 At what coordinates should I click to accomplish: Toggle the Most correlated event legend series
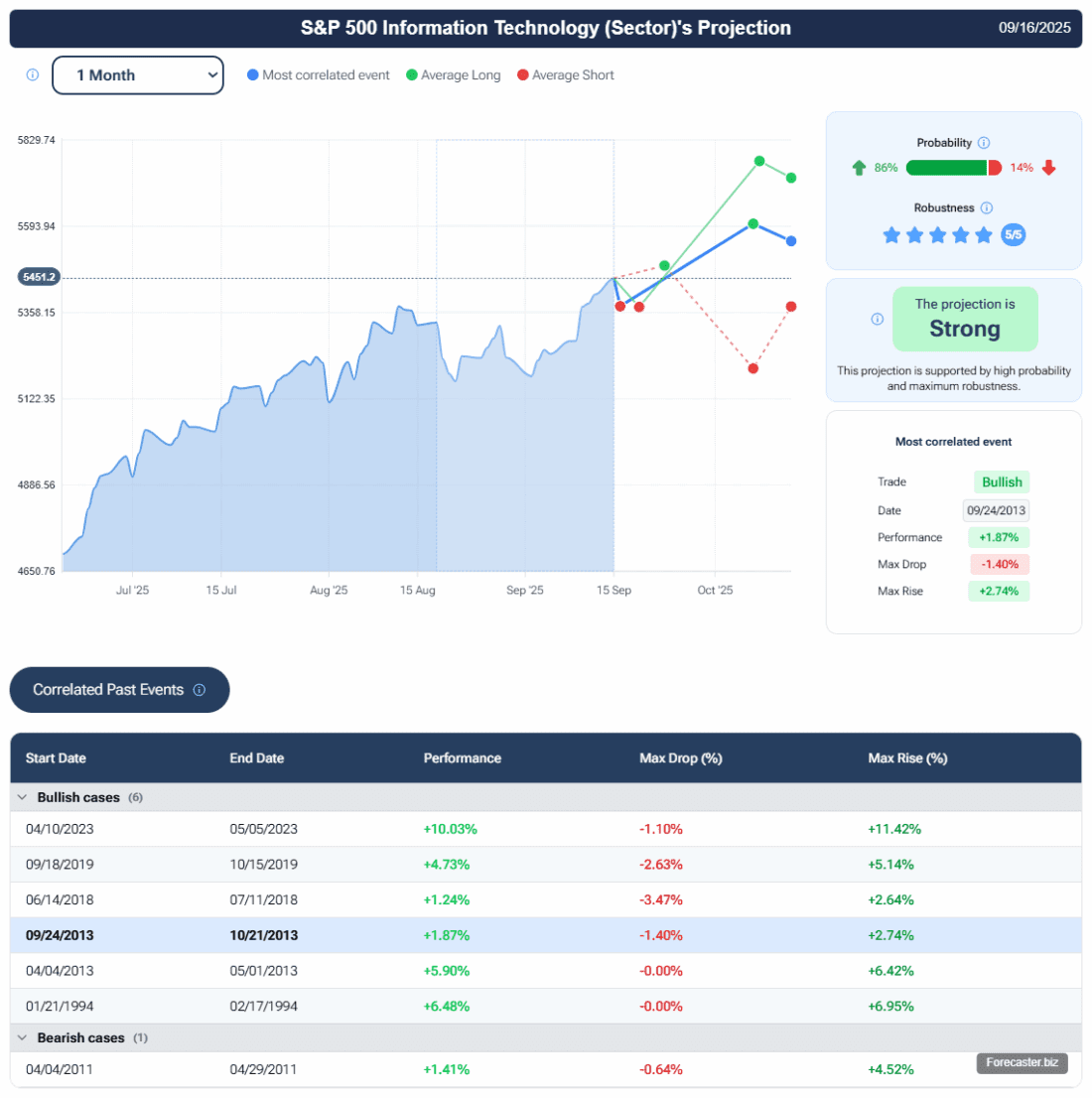[318, 75]
